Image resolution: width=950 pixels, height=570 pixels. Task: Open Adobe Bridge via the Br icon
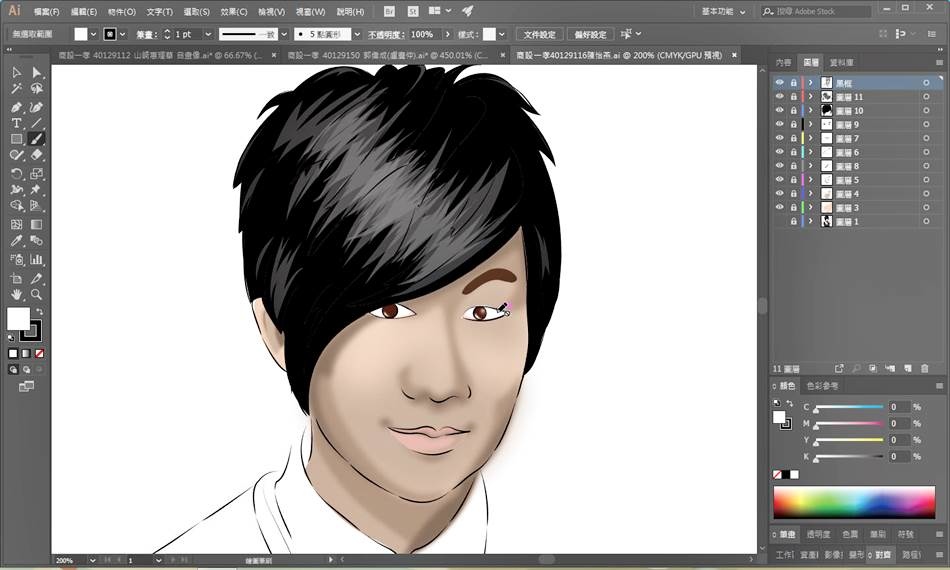click(x=389, y=11)
